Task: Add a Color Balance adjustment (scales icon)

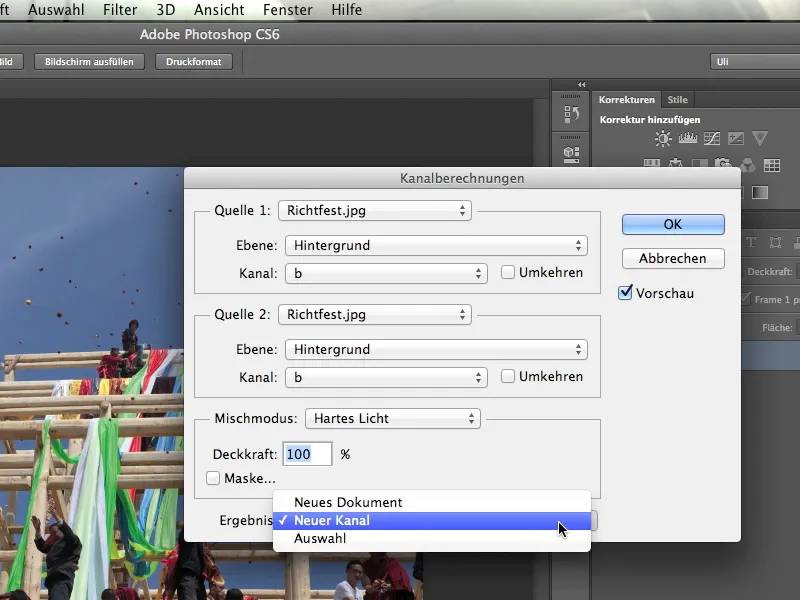Action: click(x=676, y=163)
